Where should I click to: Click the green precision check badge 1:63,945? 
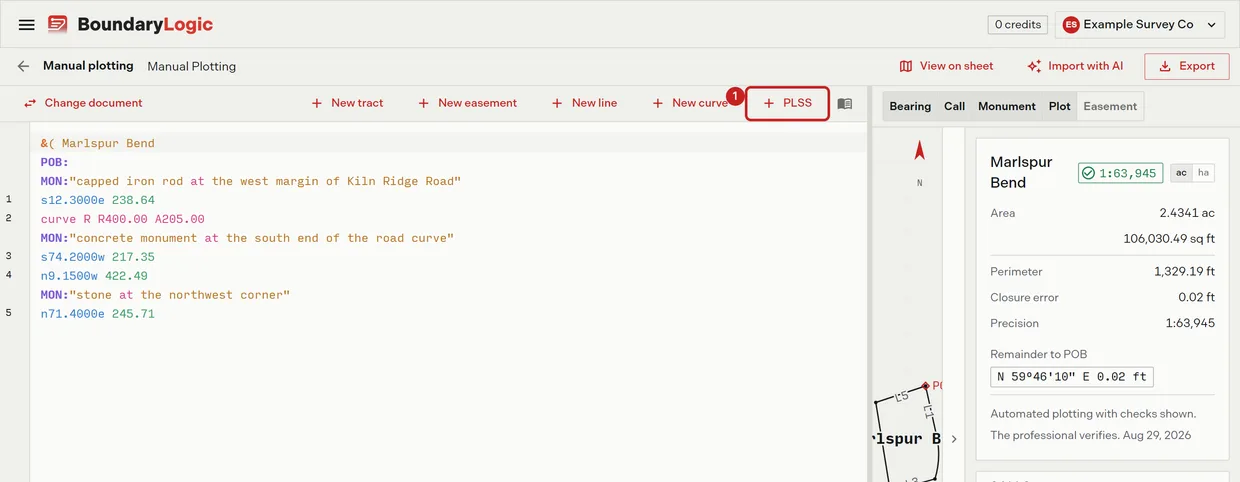(1120, 173)
